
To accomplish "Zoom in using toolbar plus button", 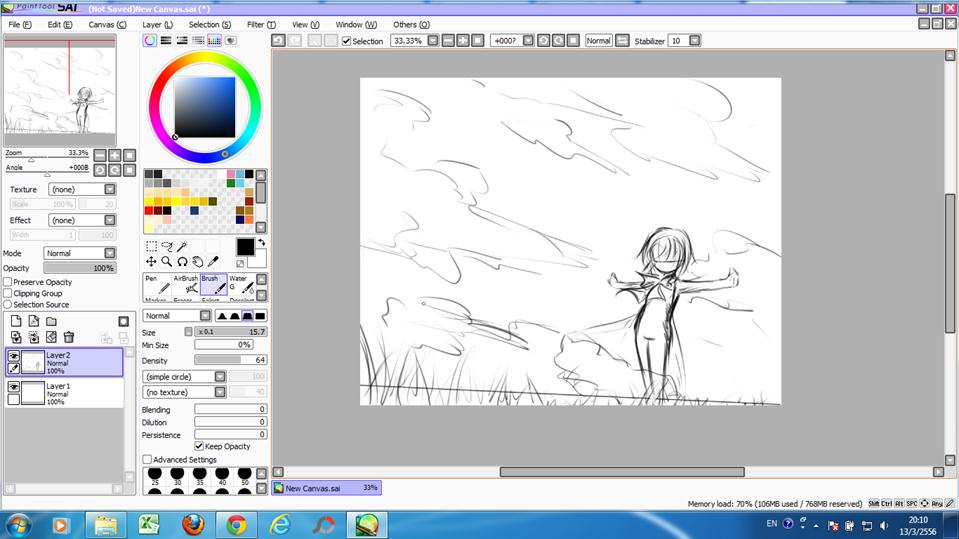I will click(463, 40).
